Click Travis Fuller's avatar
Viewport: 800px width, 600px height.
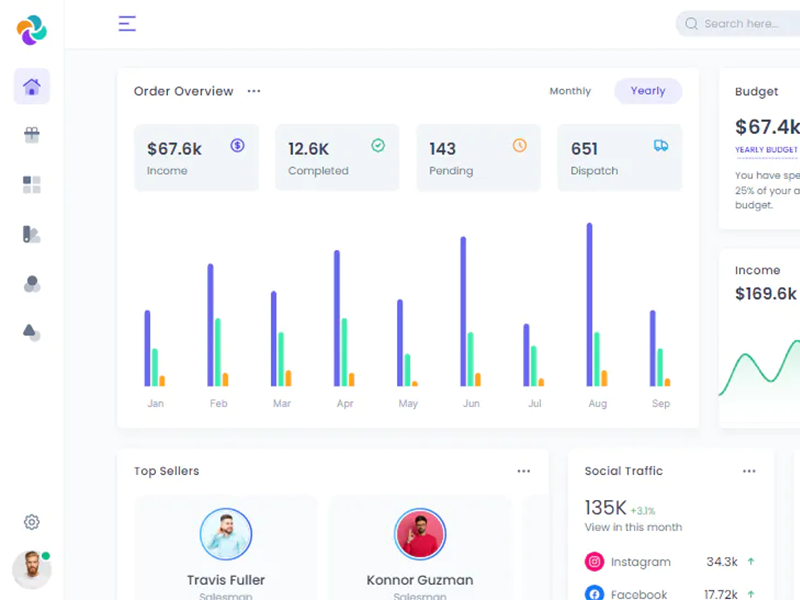[226, 534]
